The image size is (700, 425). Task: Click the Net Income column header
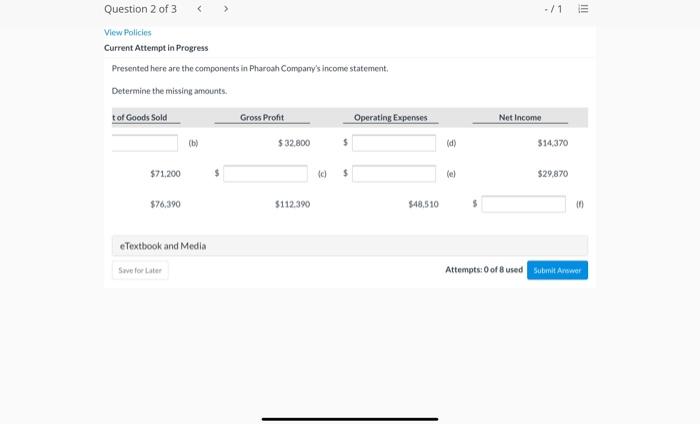click(520, 117)
